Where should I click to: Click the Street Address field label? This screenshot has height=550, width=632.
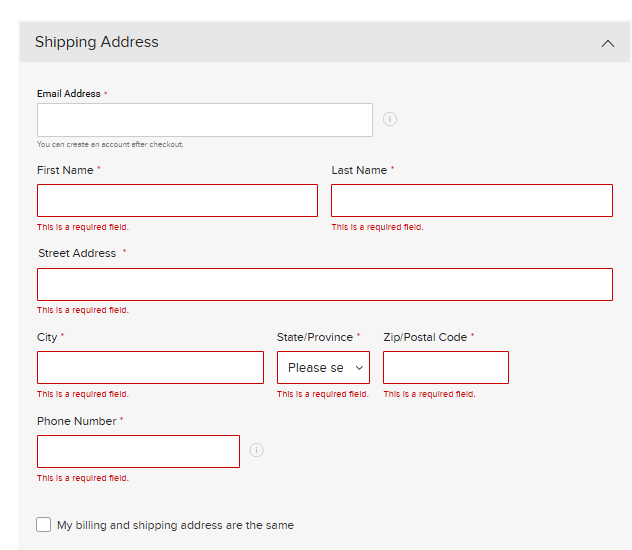pyautogui.click(x=77, y=253)
